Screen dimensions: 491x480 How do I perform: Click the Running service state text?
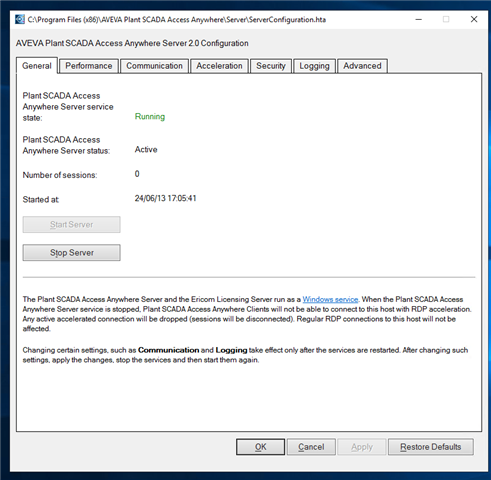(150, 117)
